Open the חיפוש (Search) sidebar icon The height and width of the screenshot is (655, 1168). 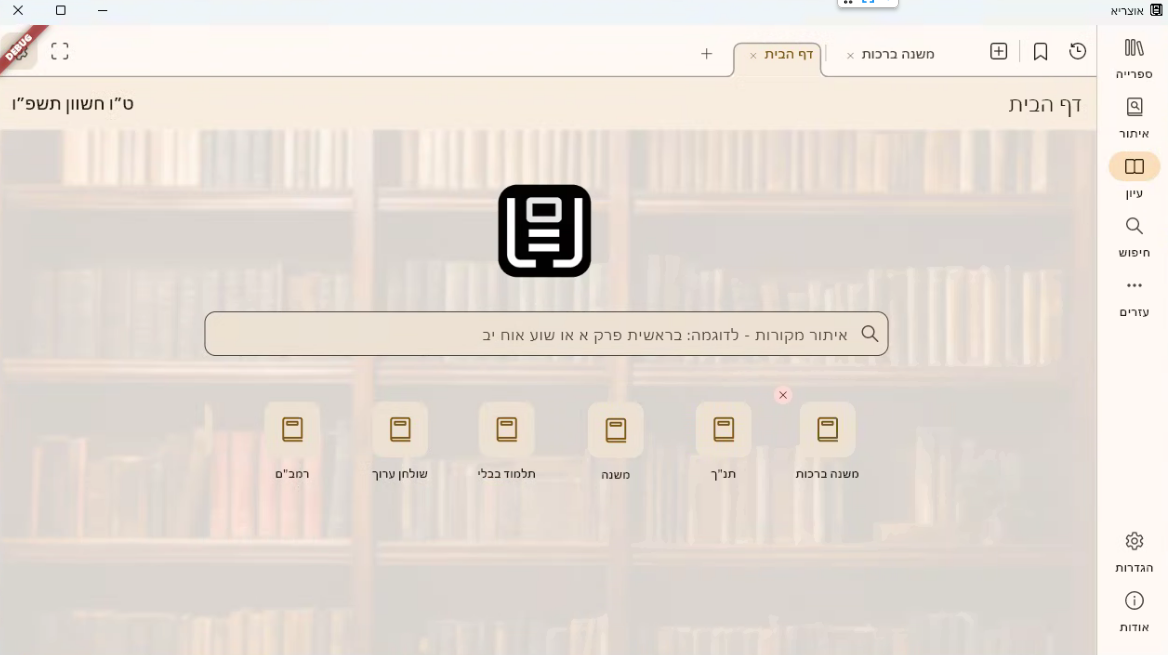(1134, 227)
